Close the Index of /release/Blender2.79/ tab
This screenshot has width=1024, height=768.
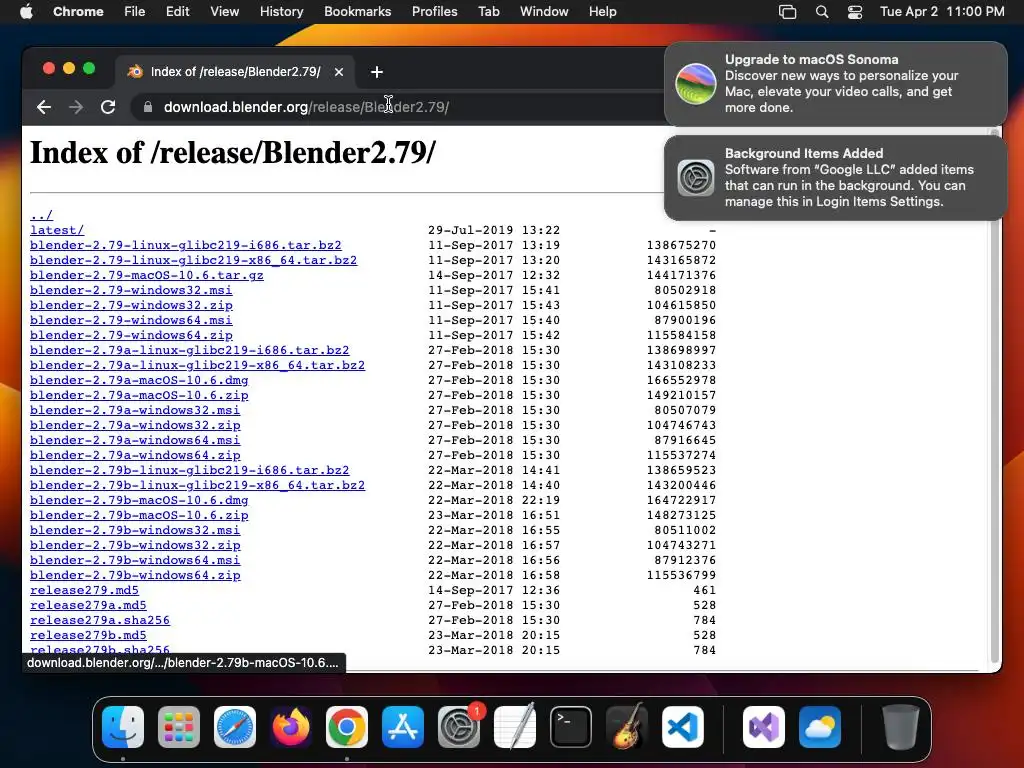[339, 72]
